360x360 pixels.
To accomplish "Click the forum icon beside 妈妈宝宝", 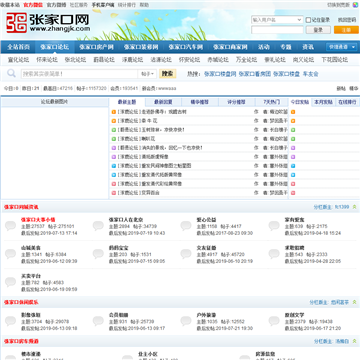I will [x=98, y=254].
